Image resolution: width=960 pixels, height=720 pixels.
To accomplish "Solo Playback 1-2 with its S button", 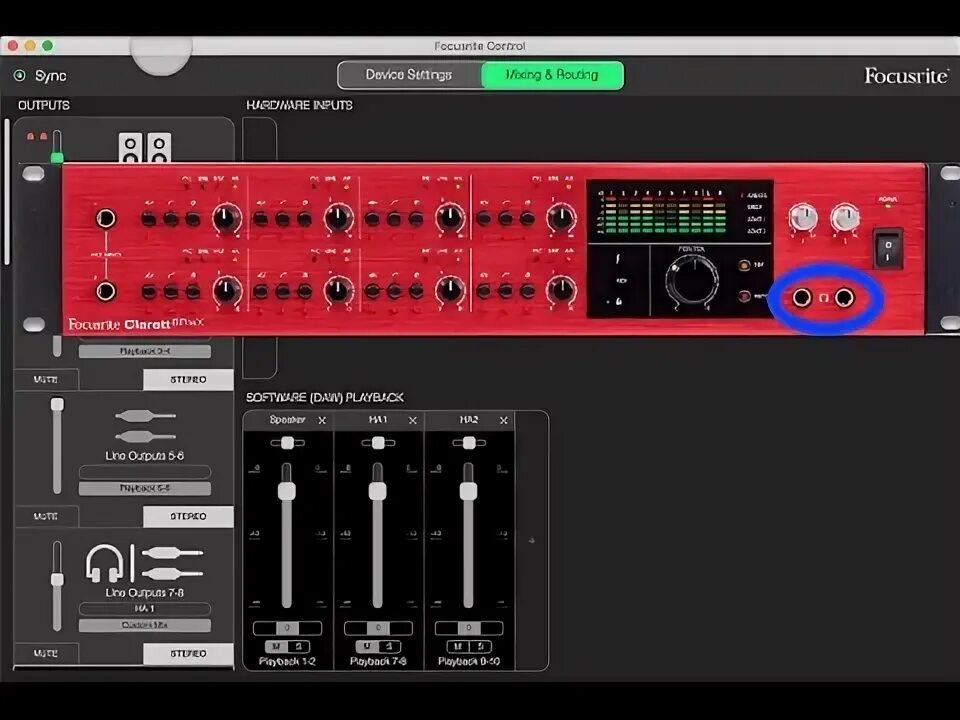I will pos(299,647).
